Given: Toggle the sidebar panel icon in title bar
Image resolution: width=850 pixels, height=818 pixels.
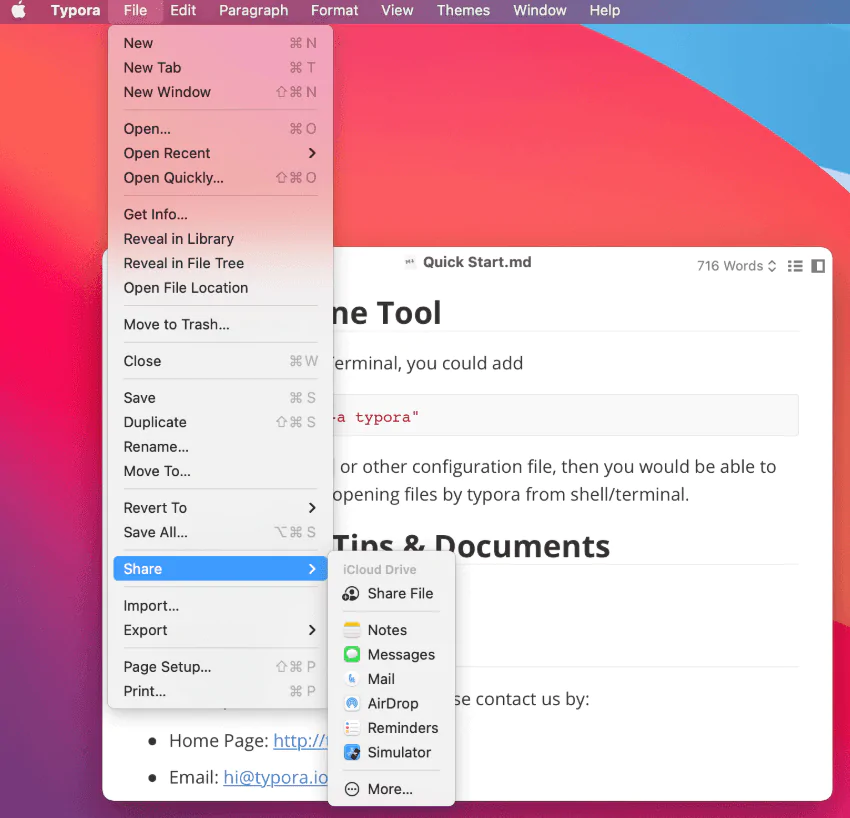Looking at the screenshot, I should tap(818, 266).
